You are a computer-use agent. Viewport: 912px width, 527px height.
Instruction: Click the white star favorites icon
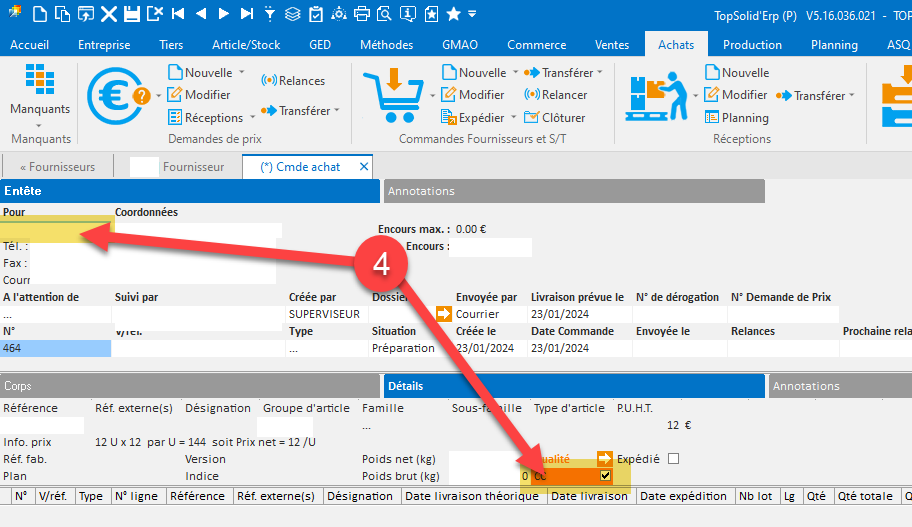click(x=454, y=13)
